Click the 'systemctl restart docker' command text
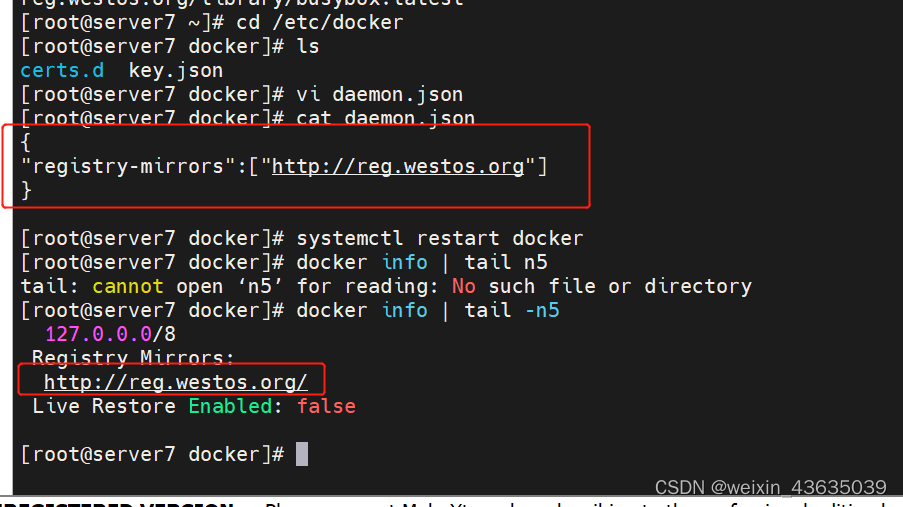The height and width of the screenshot is (507, 903). point(439,239)
